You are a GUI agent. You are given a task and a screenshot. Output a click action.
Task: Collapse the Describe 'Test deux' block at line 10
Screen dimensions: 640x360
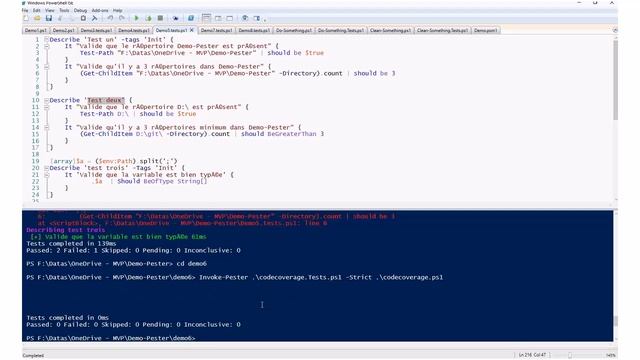point(47,100)
